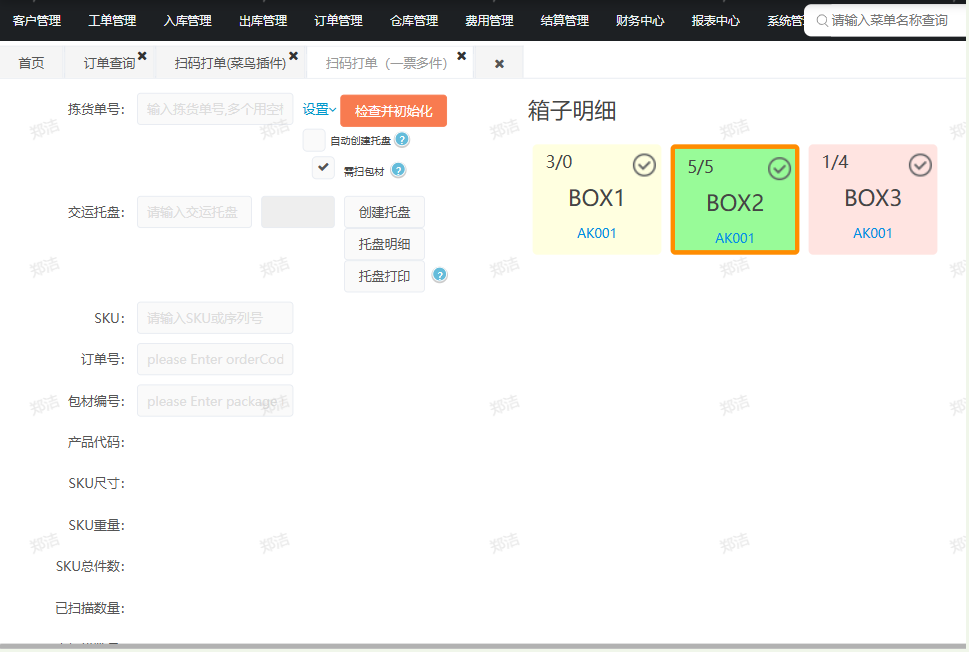Open the 出库管理 menu
The width and height of the screenshot is (969, 652).
[x=263, y=21]
